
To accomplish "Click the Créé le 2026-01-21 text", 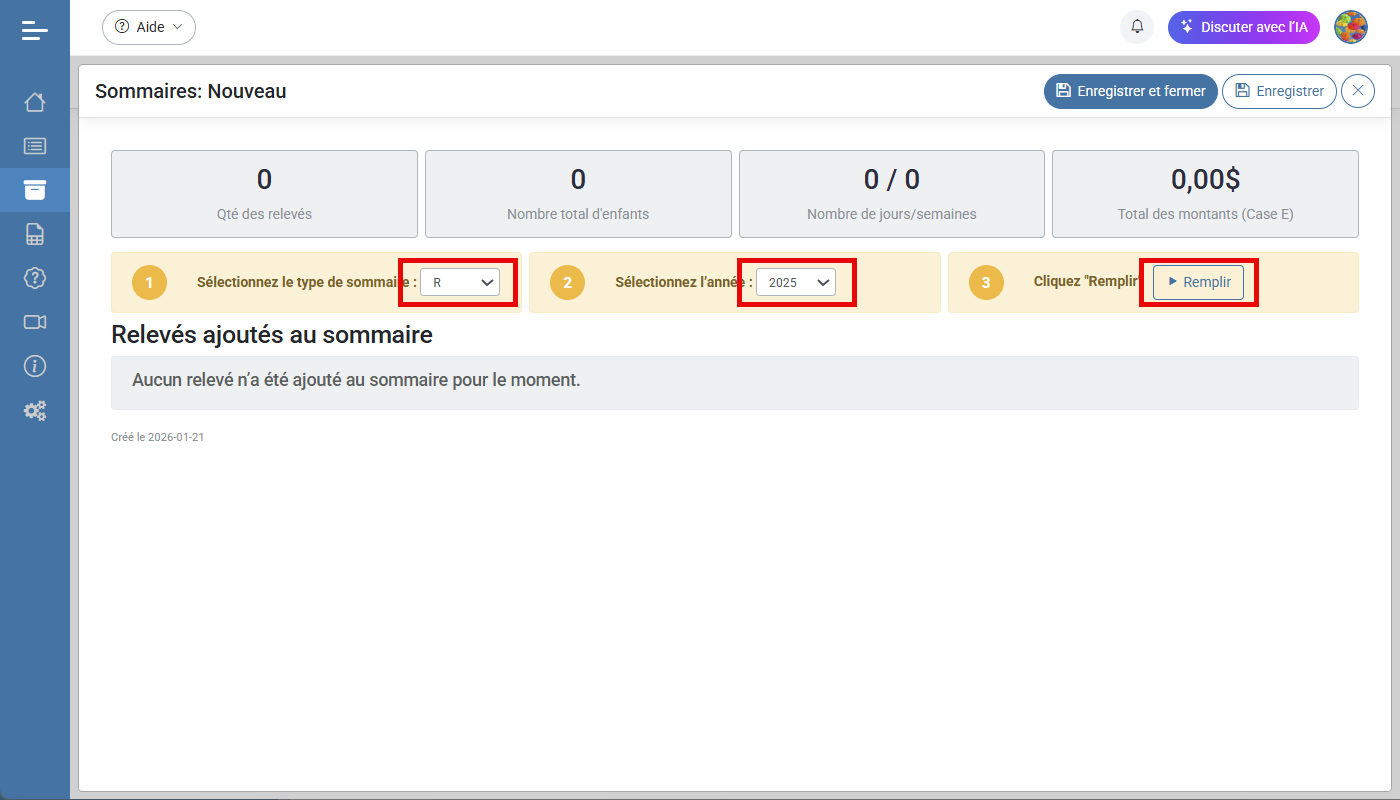I will coord(158,436).
